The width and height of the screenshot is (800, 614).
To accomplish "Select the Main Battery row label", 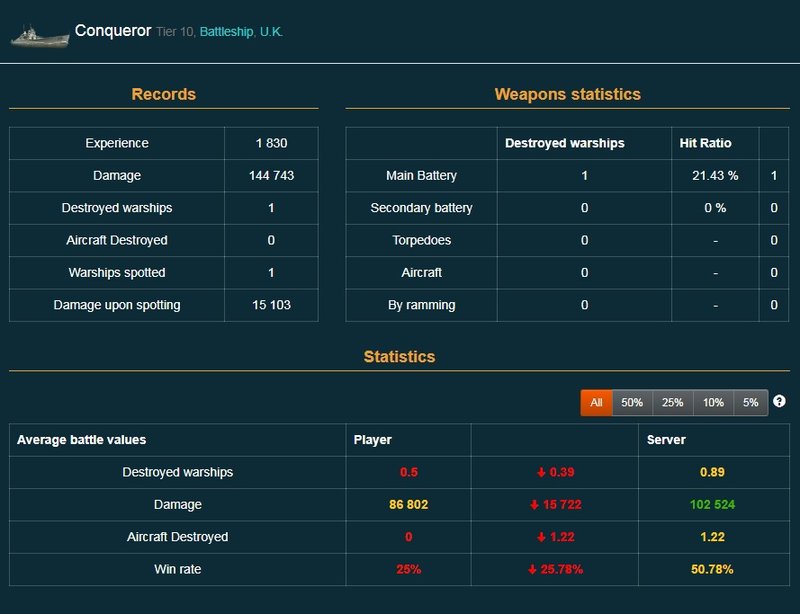I will (421, 175).
